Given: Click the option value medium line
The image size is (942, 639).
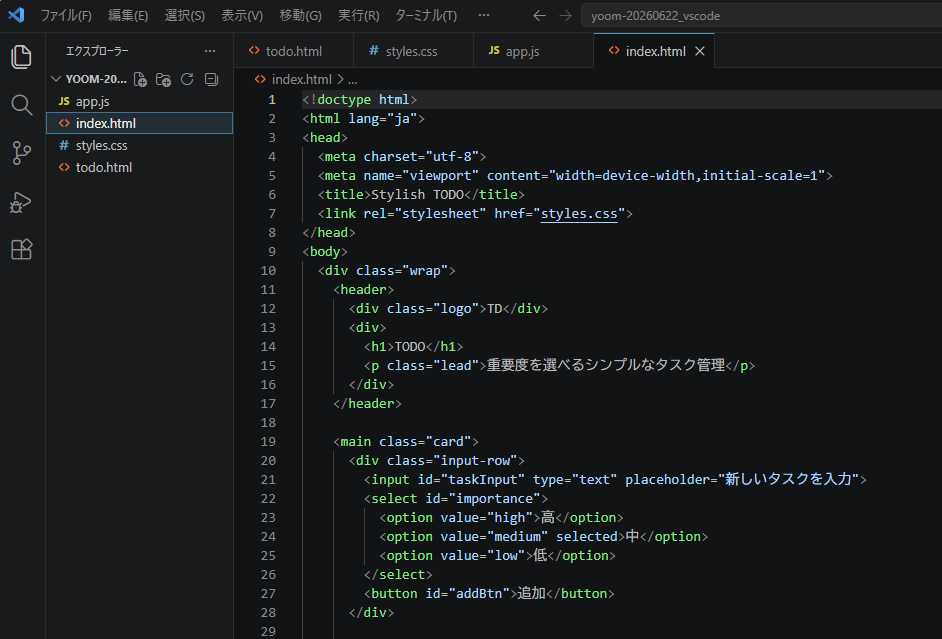Looking at the screenshot, I should pyautogui.click(x=544, y=537).
